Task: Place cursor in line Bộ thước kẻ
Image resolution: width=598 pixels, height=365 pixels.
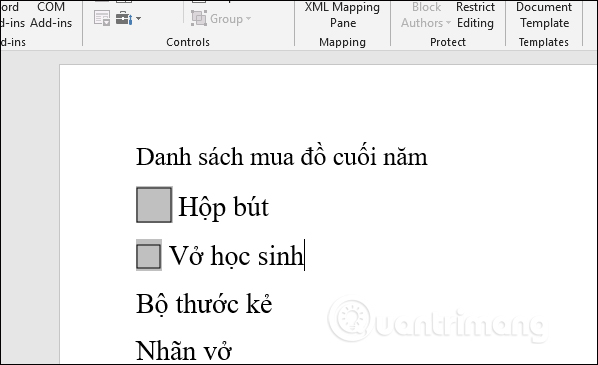Action: tap(204, 304)
